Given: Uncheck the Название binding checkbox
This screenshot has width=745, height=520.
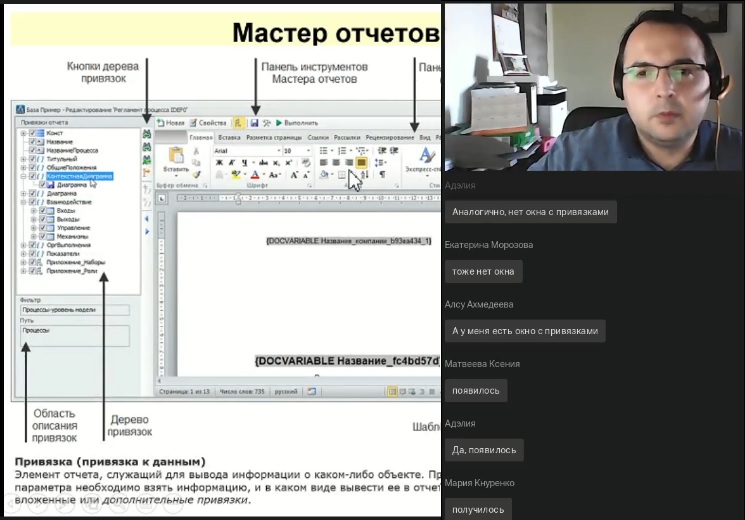Looking at the screenshot, I should 32,142.
